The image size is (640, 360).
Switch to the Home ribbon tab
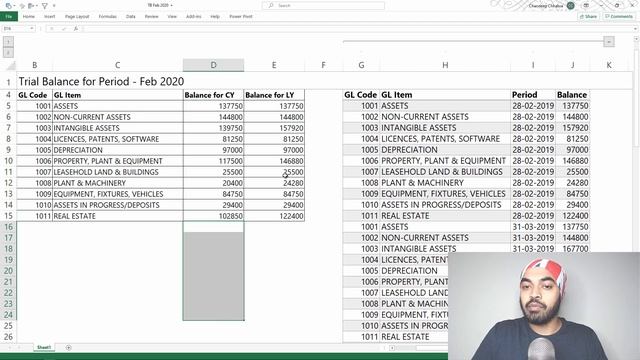(29, 16)
